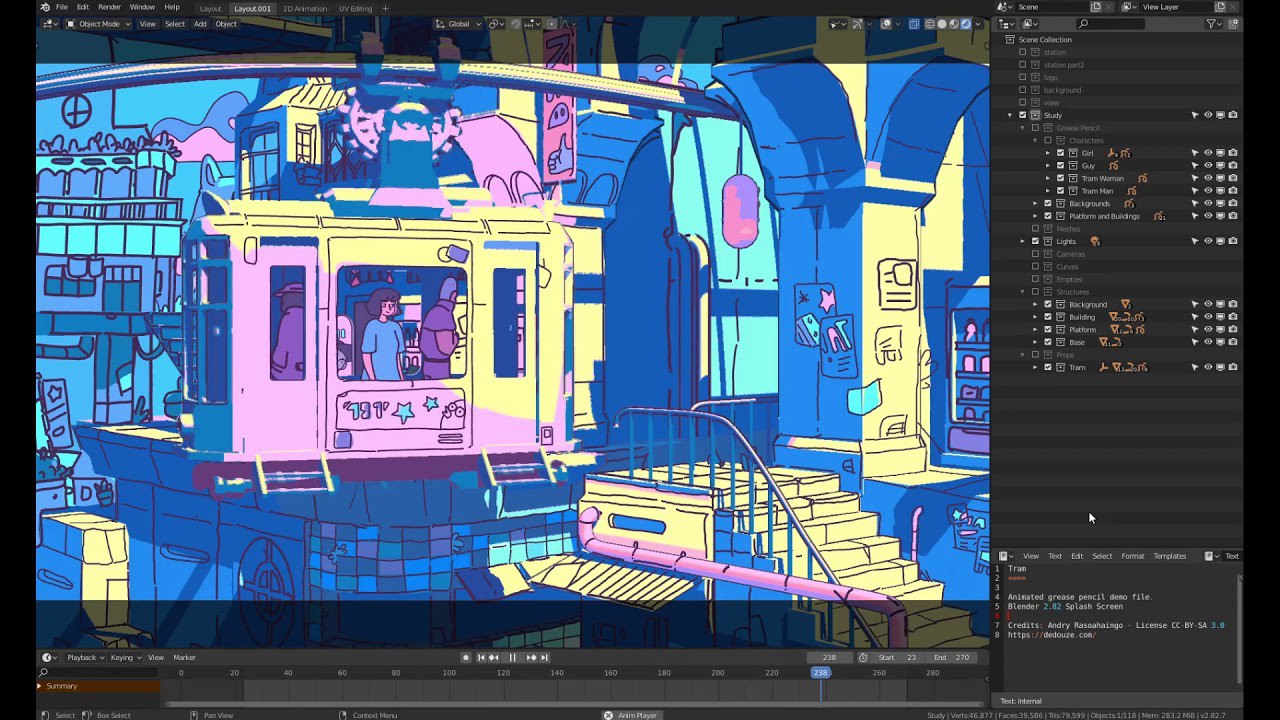Open the Playback dropdown in timeline
The width and height of the screenshot is (1280, 720).
[x=84, y=657]
